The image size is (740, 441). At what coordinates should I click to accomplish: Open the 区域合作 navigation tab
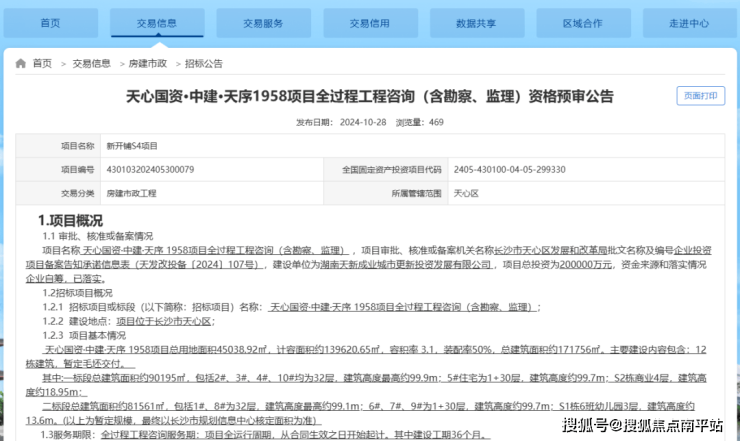point(582,22)
